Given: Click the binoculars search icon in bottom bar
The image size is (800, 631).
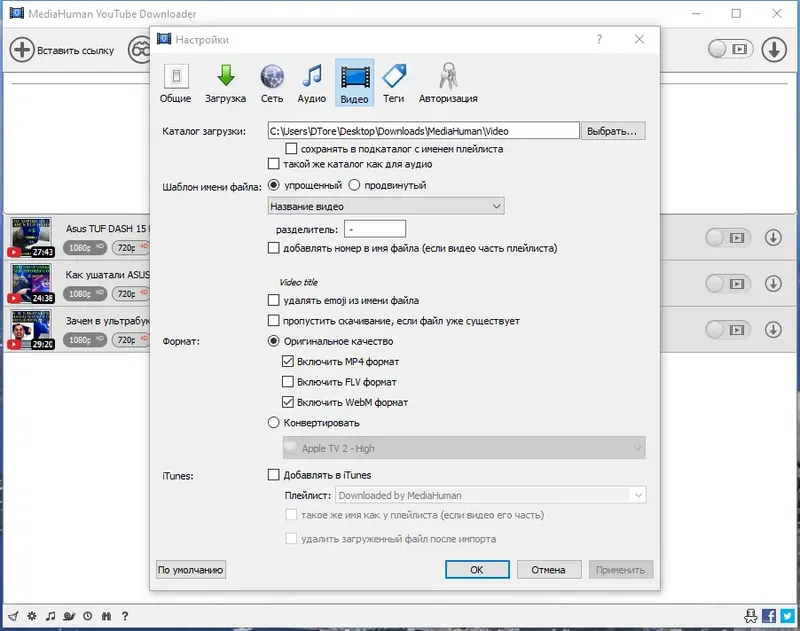Looking at the screenshot, I should click(106, 616).
